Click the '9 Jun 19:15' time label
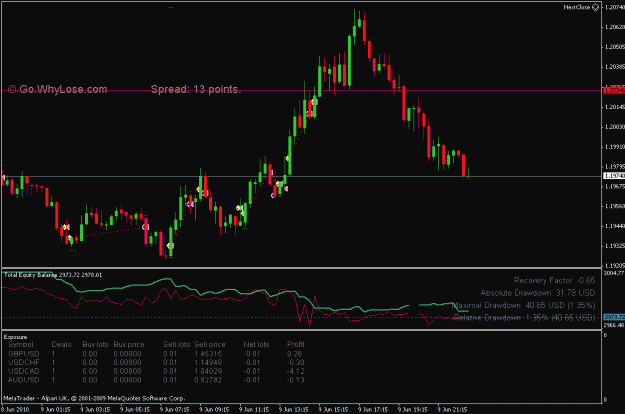The height and width of the screenshot is (414, 625). (x=413, y=410)
